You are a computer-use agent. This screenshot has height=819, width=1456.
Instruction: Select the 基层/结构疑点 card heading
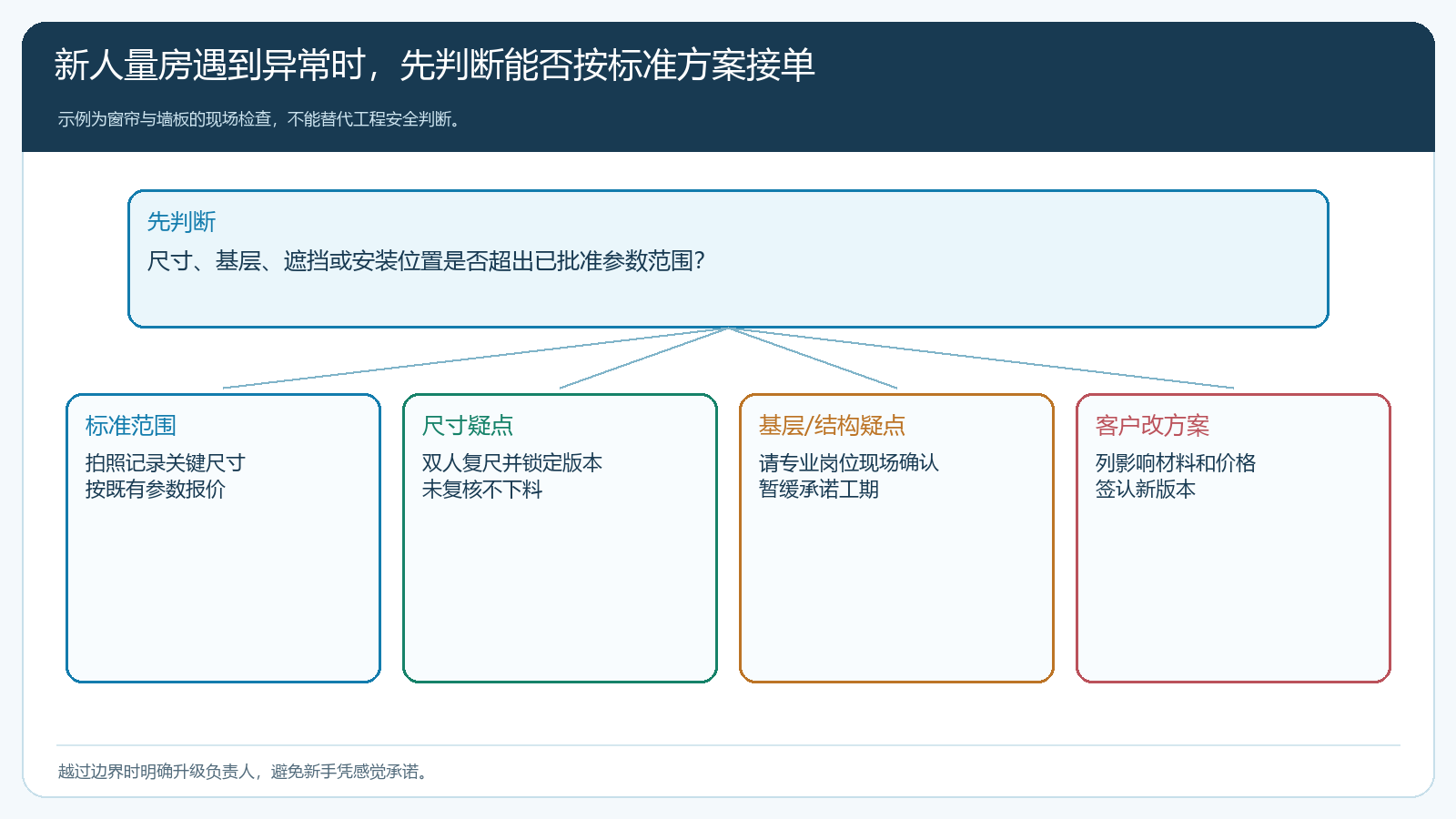pyautogui.click(x=832, y=425)
